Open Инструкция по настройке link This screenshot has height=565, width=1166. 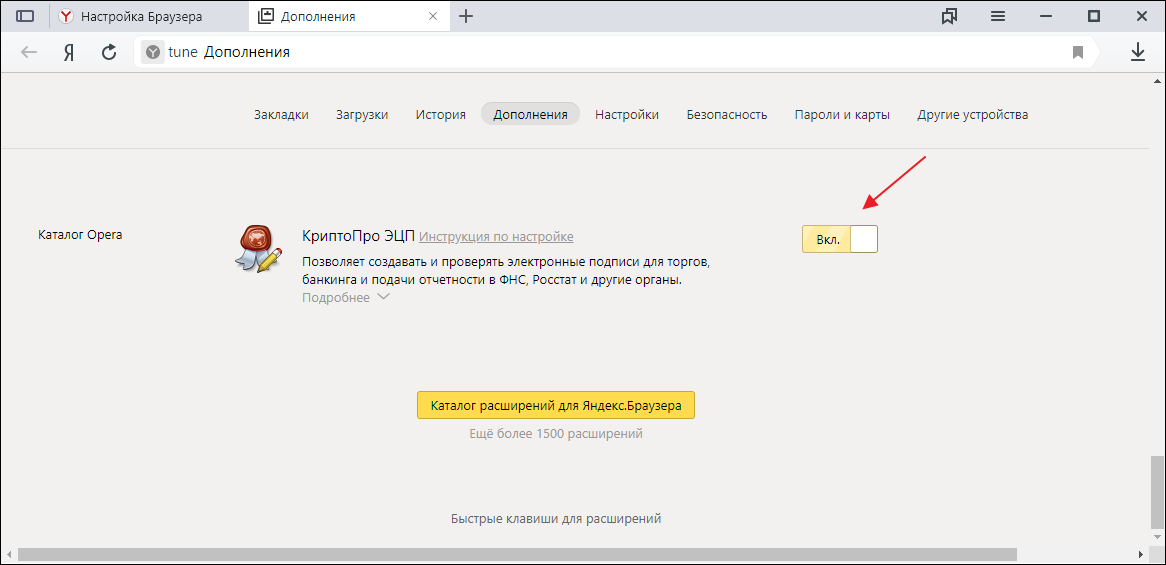(496, 236)
